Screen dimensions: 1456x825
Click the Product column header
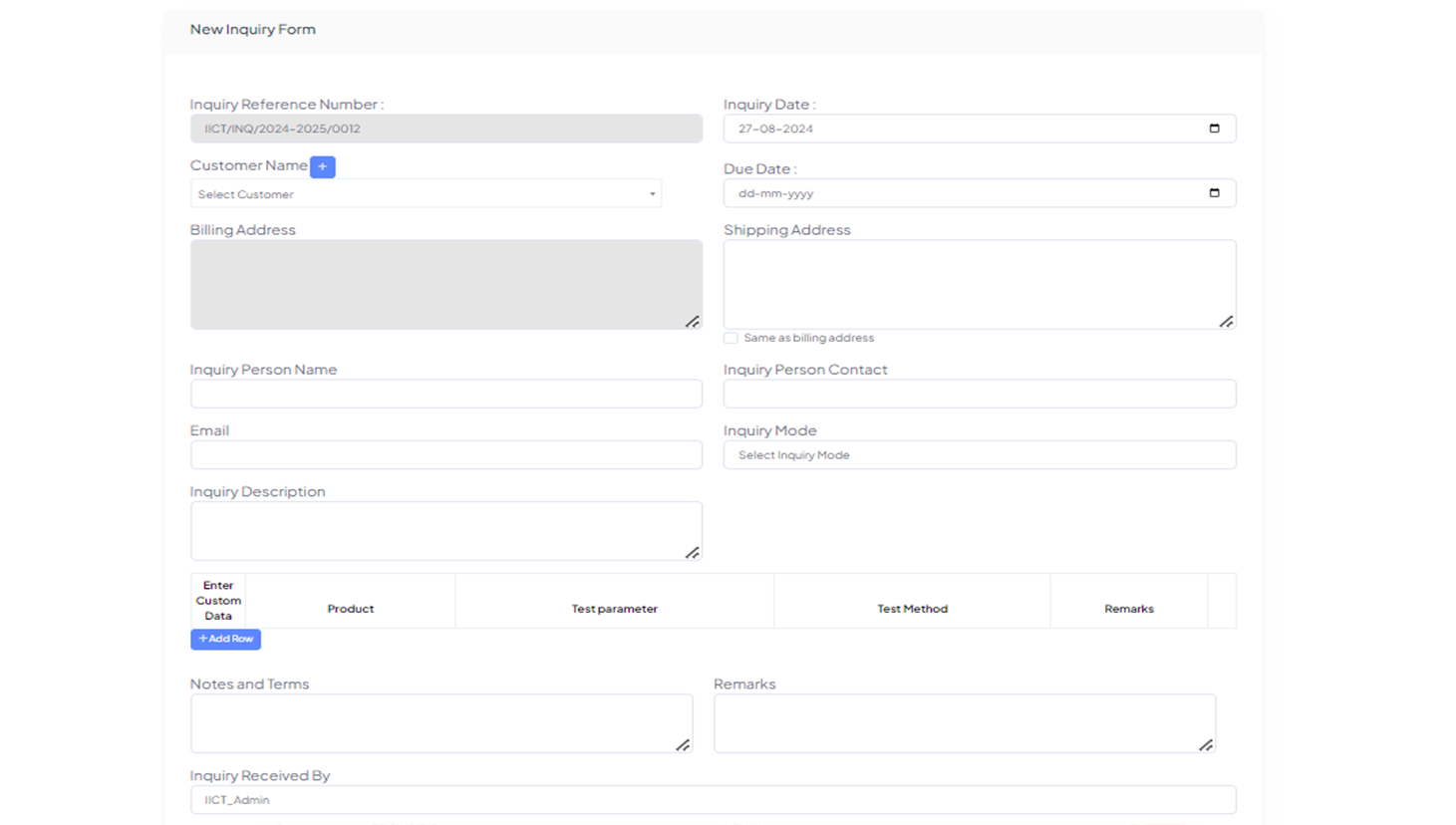[350, 609]
